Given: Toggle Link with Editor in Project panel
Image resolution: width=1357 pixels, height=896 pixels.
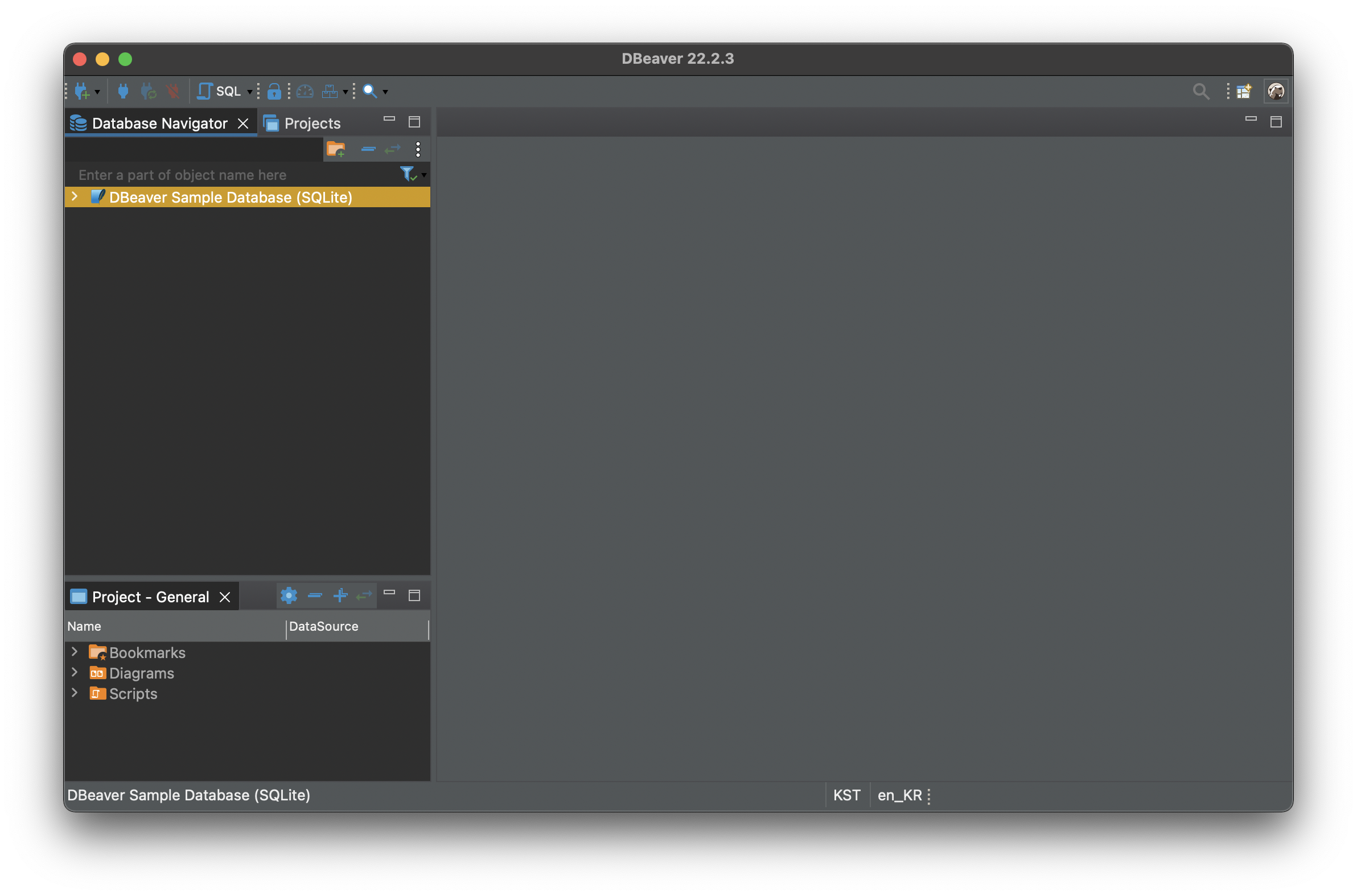Looking at the screenshot, I should click(x=364, y=595).
